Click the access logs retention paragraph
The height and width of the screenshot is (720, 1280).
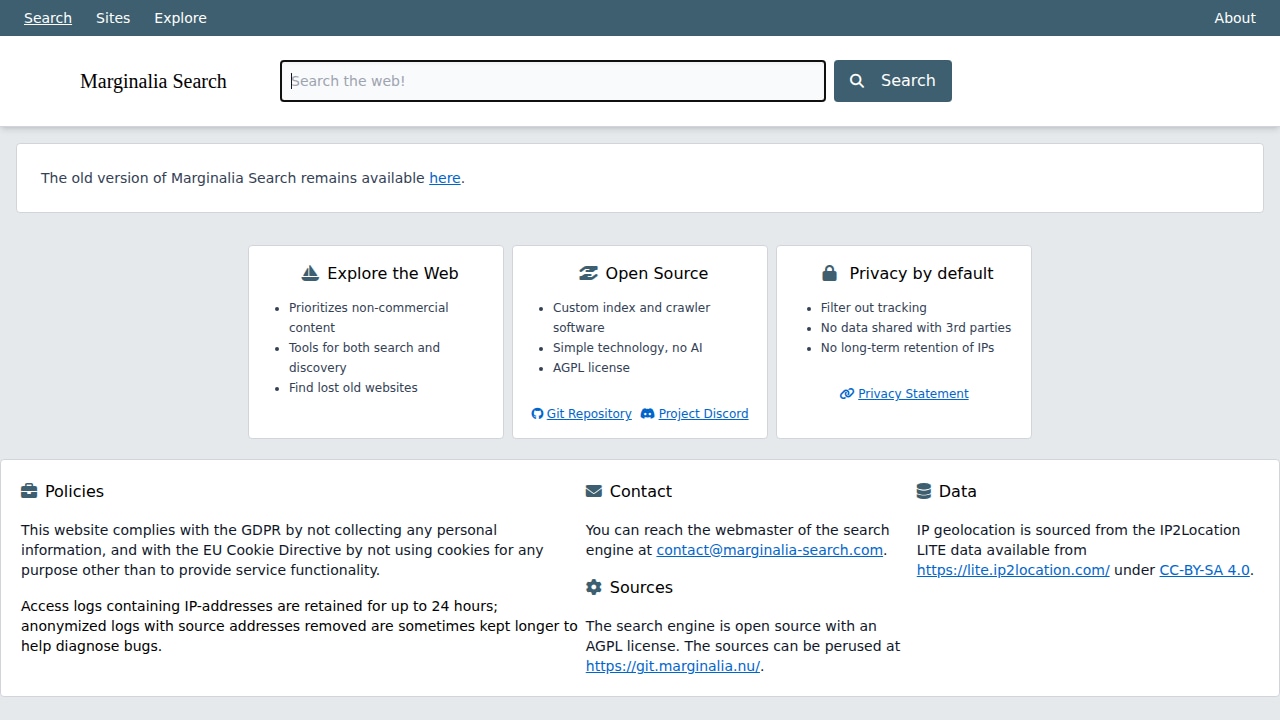click(299, 626)
